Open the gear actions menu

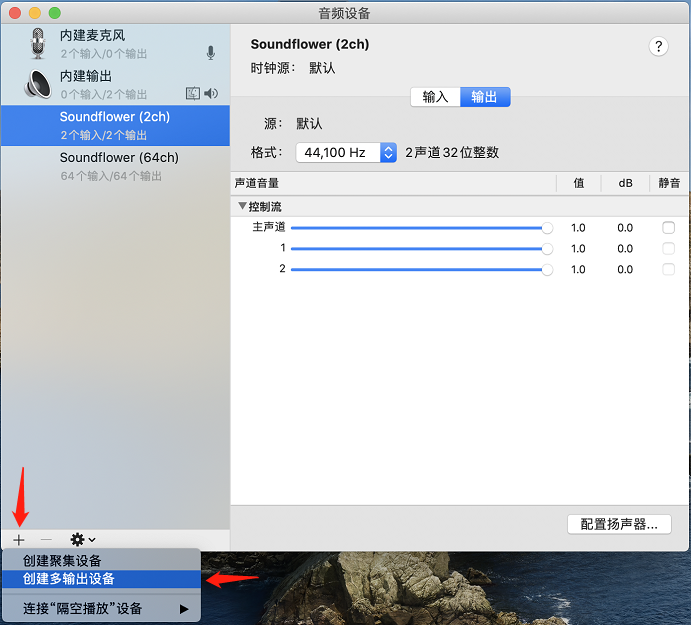[x=83, y=540]
